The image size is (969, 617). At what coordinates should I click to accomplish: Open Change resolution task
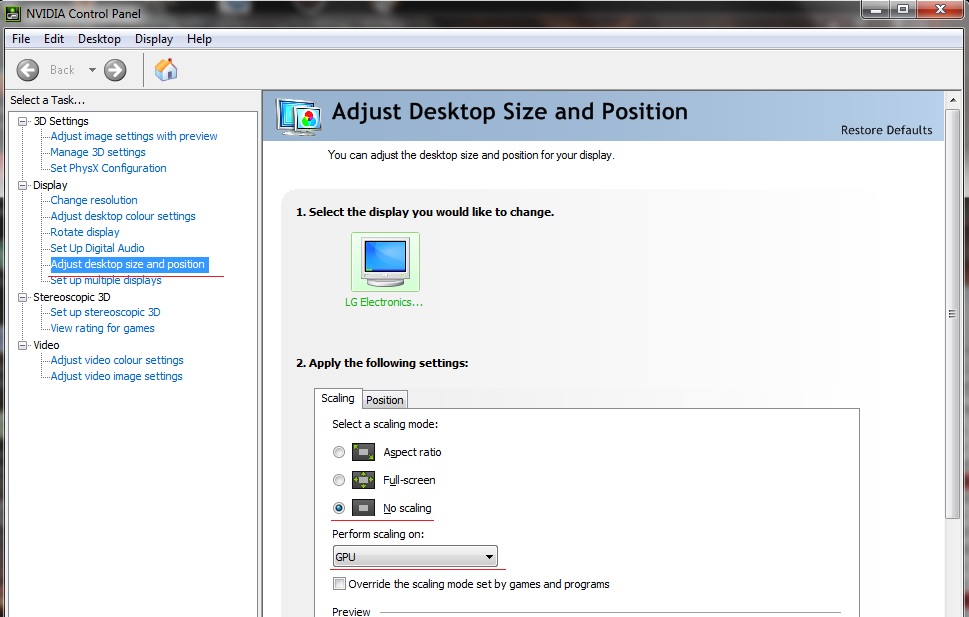coord(94,200)
